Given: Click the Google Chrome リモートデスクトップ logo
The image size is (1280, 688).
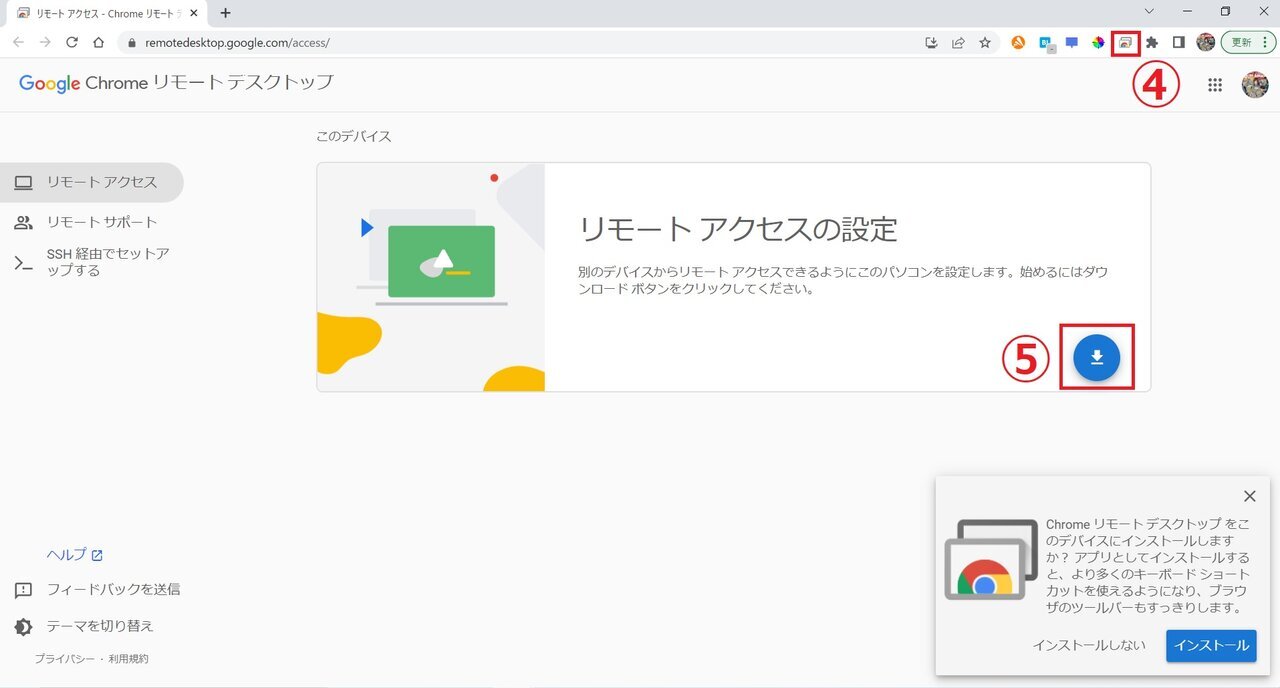Looking at the screenshot, I should [176, 83].
